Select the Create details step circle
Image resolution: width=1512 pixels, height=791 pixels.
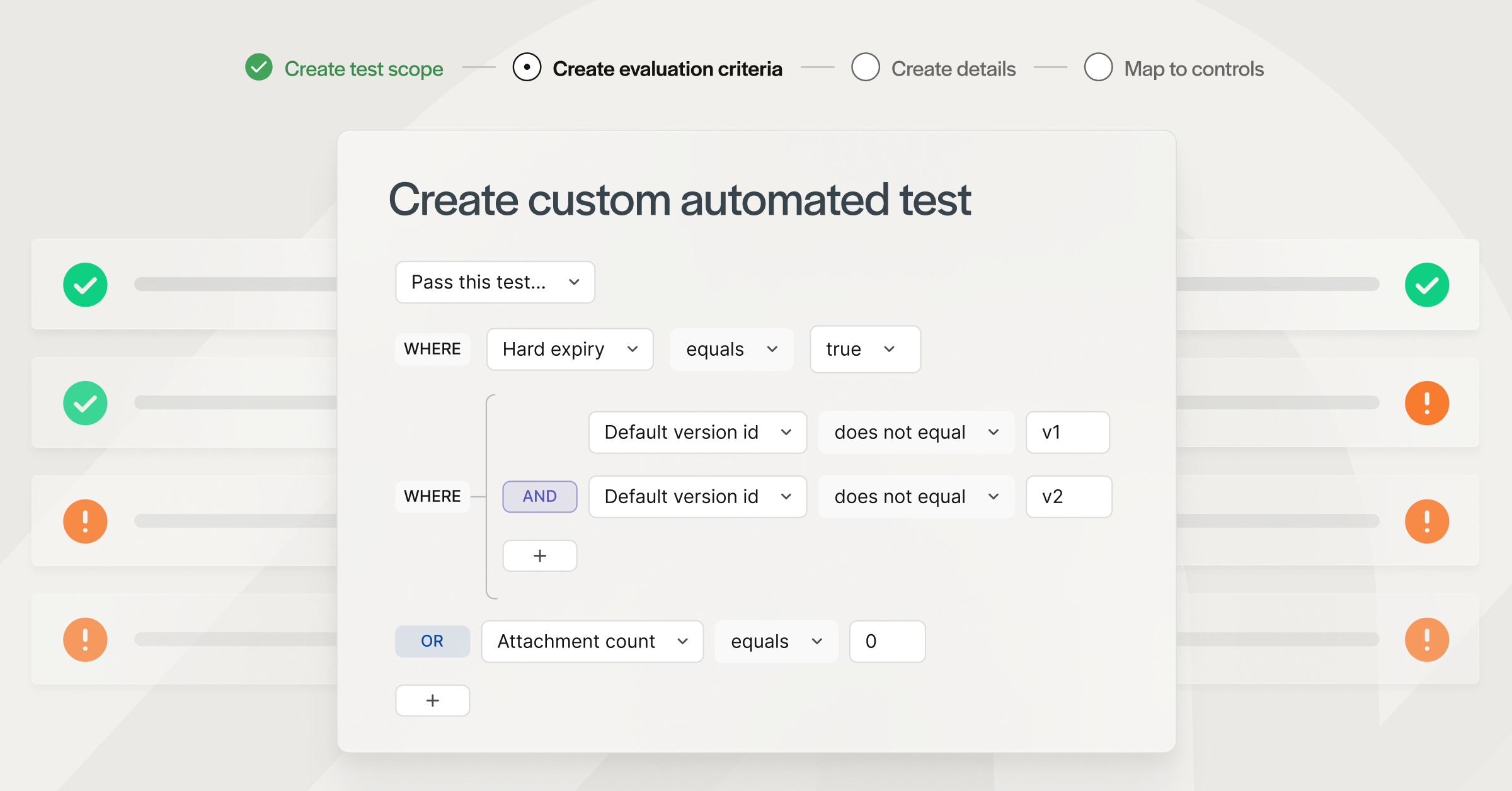[x=866, y=68]
